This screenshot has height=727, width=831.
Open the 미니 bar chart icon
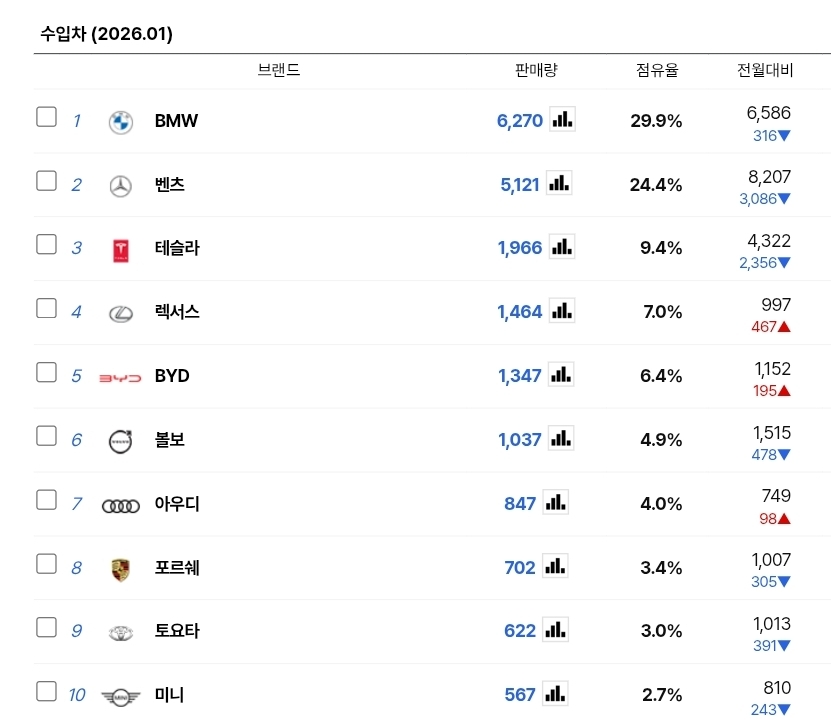point(556,693)
